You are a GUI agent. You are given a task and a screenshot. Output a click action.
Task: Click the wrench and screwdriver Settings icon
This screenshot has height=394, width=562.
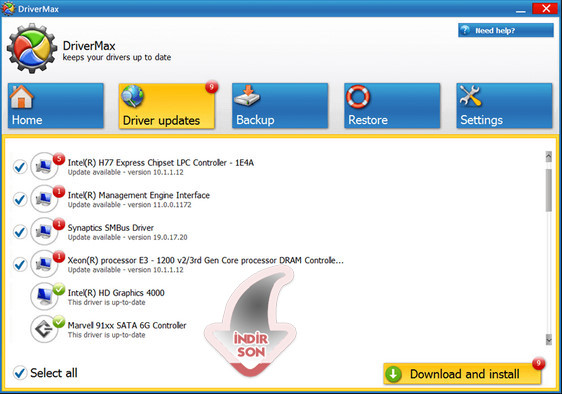pos(470,96)
